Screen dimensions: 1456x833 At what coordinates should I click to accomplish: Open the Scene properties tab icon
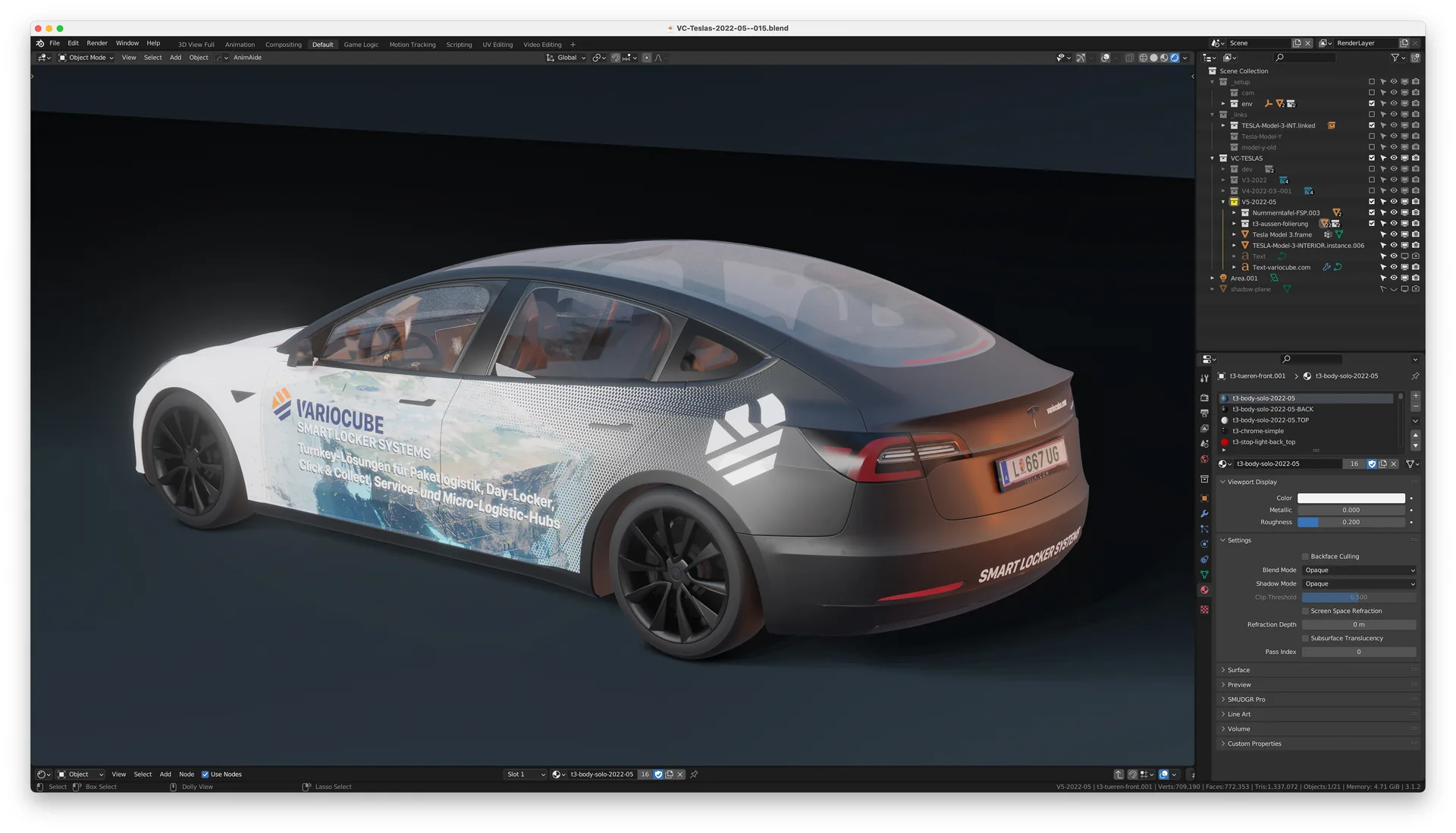point(1204,444)
